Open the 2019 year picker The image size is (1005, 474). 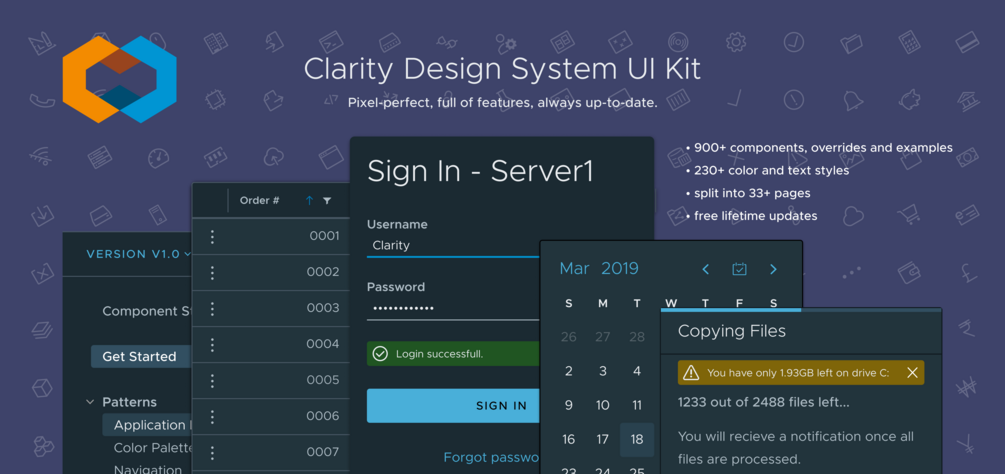620,268
